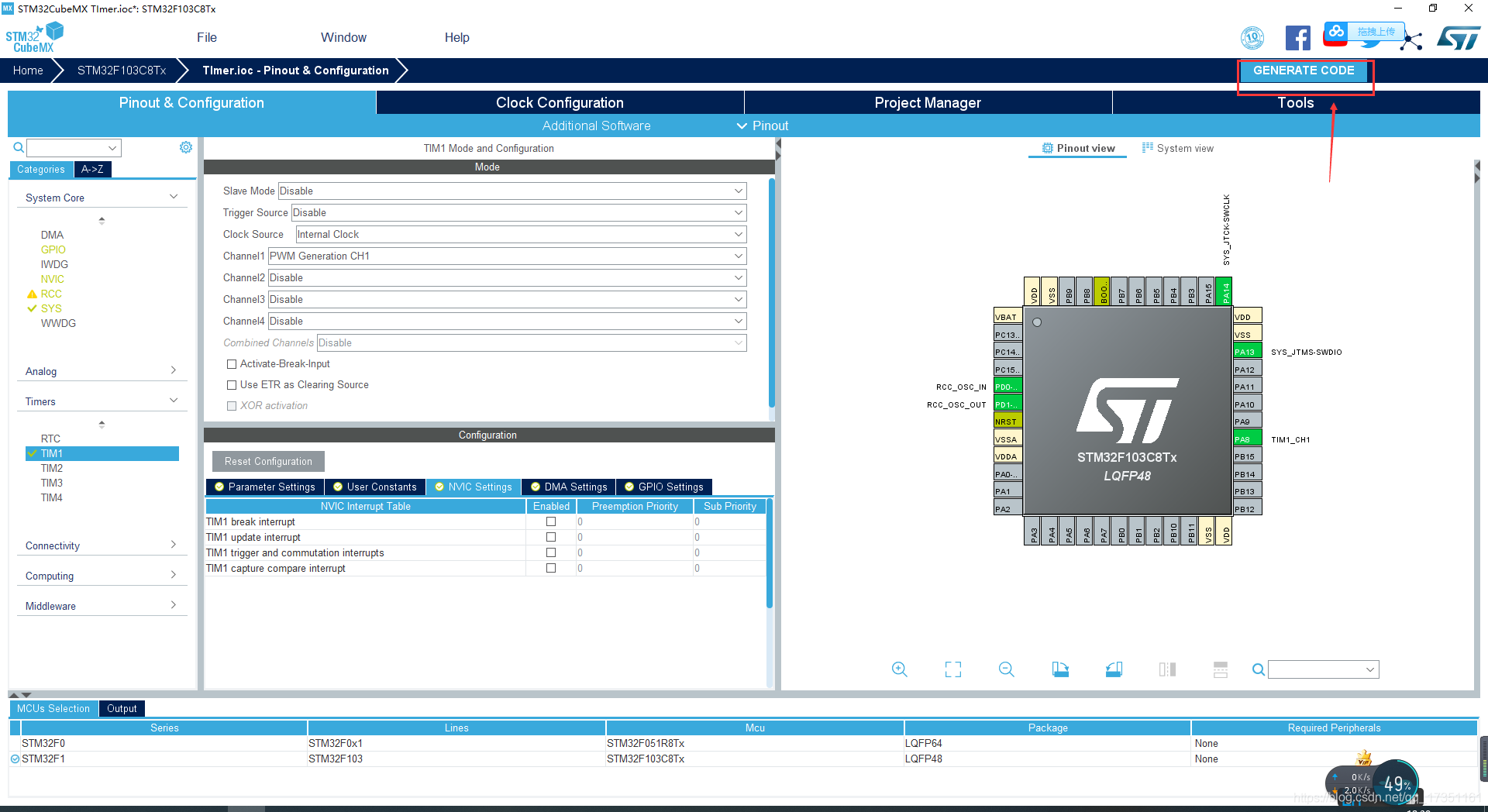
Task: Open the Window menu
Action: [343, 37]
